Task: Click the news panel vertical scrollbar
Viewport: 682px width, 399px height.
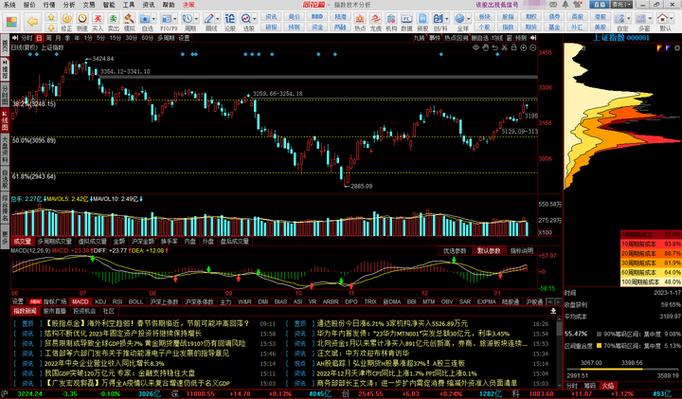Action: pyautogui.click(x=559, y=352)
